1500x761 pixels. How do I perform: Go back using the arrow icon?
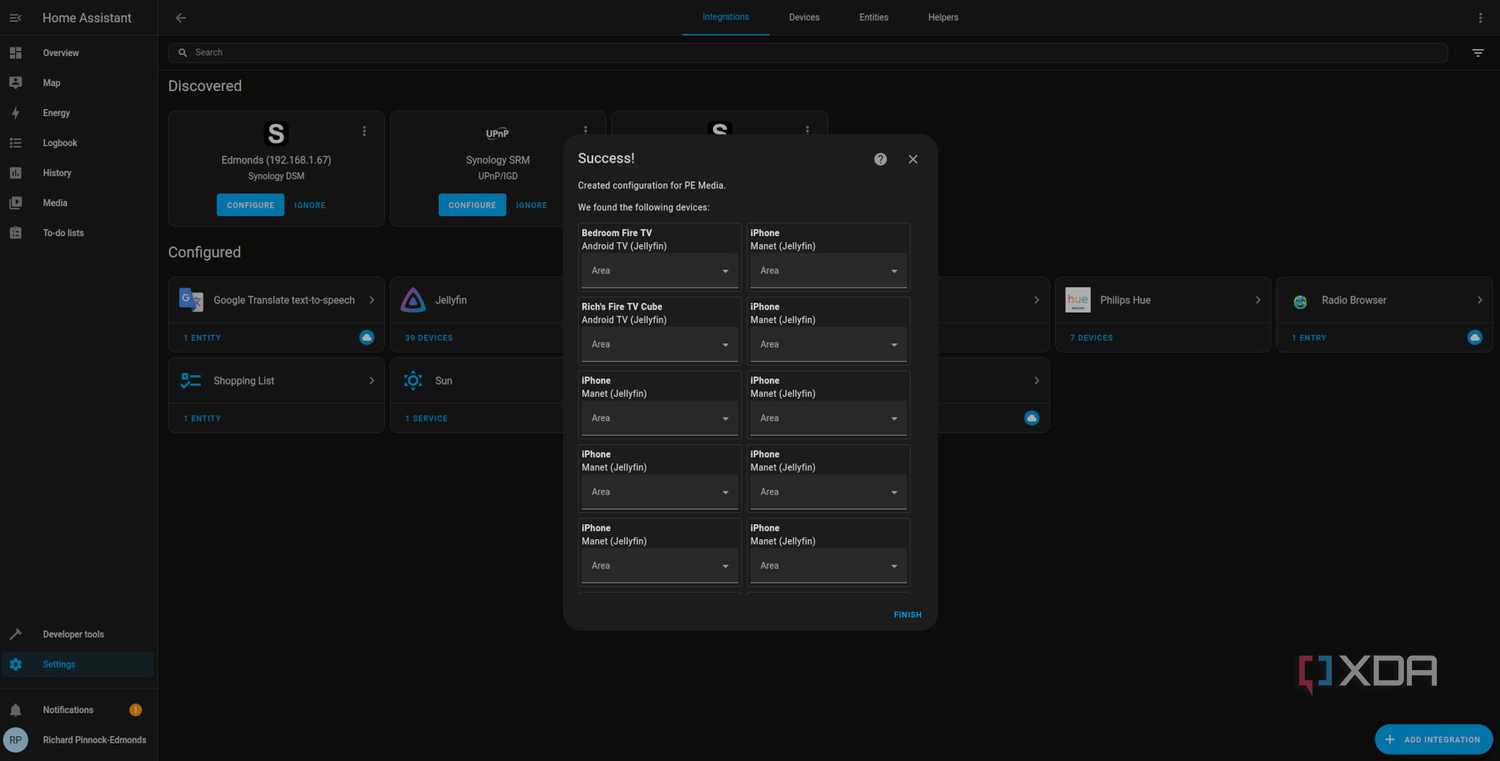[x=180, y=18]
